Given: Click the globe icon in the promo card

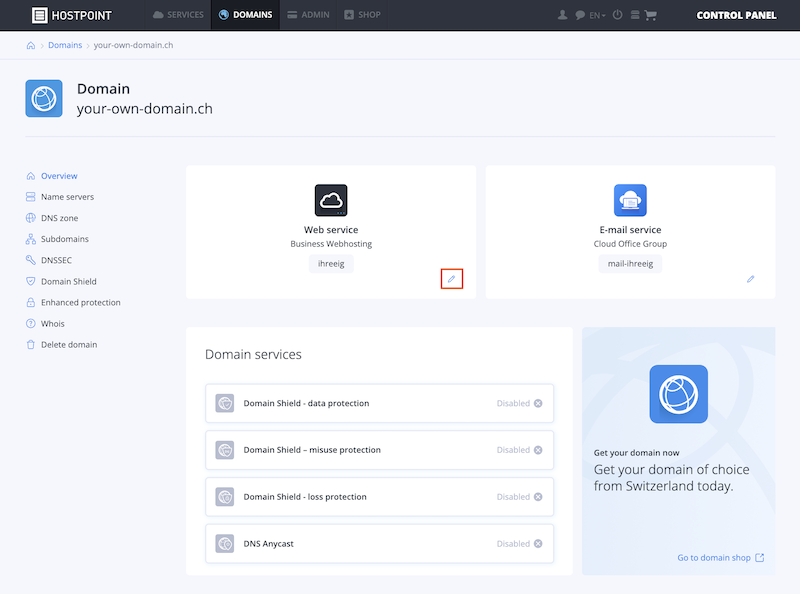Looking at the screenshot, I should (679, 394).
